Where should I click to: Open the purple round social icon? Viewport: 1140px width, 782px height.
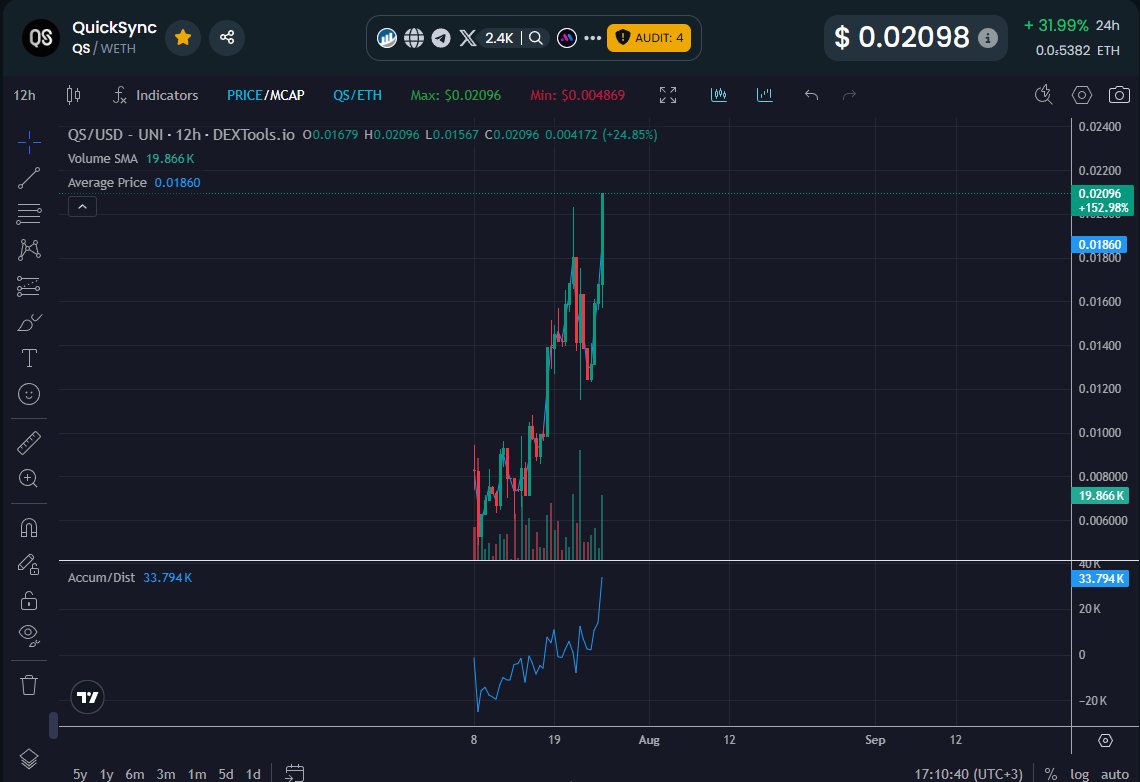(x=566, y=38)
